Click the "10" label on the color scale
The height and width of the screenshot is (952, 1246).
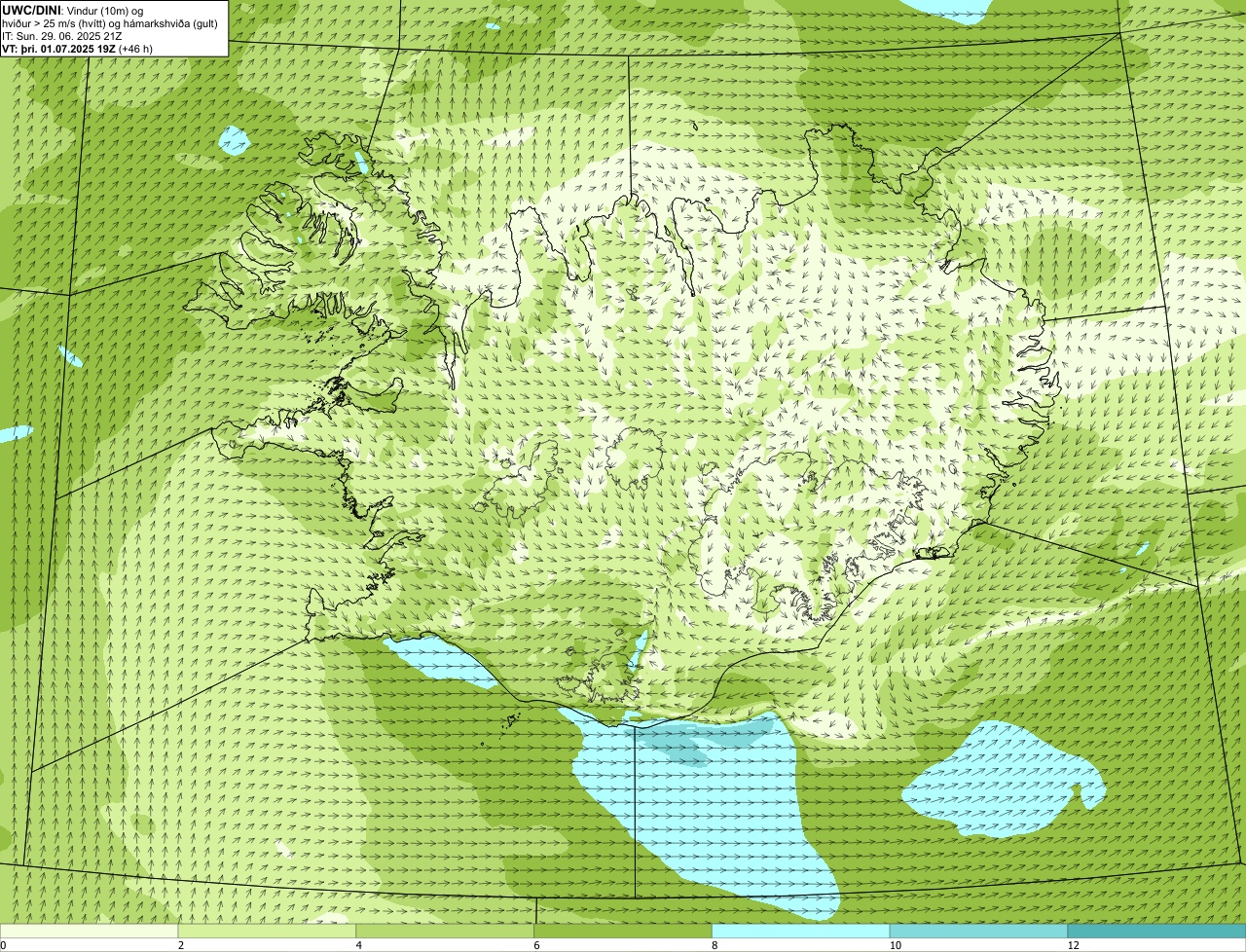[895, 945]
